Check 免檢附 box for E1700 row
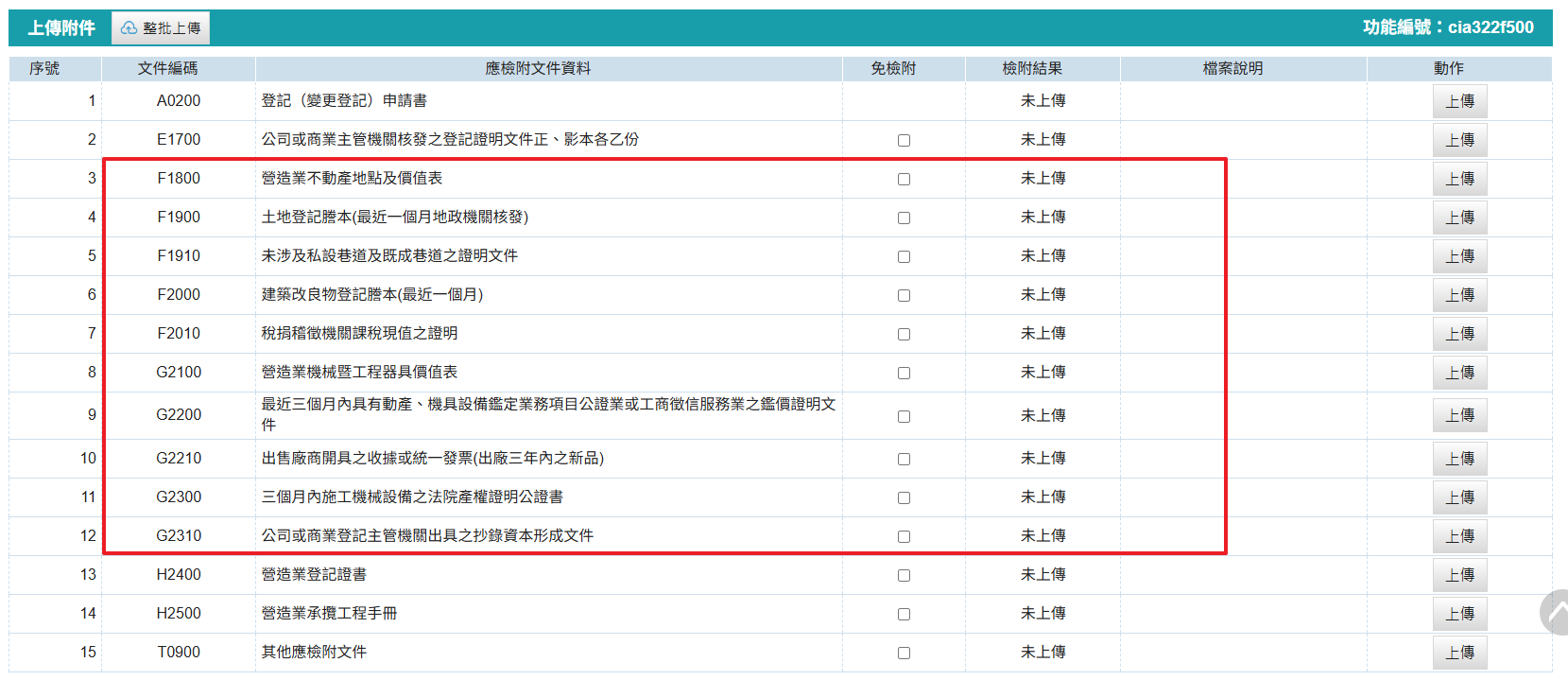 point(904,140)
